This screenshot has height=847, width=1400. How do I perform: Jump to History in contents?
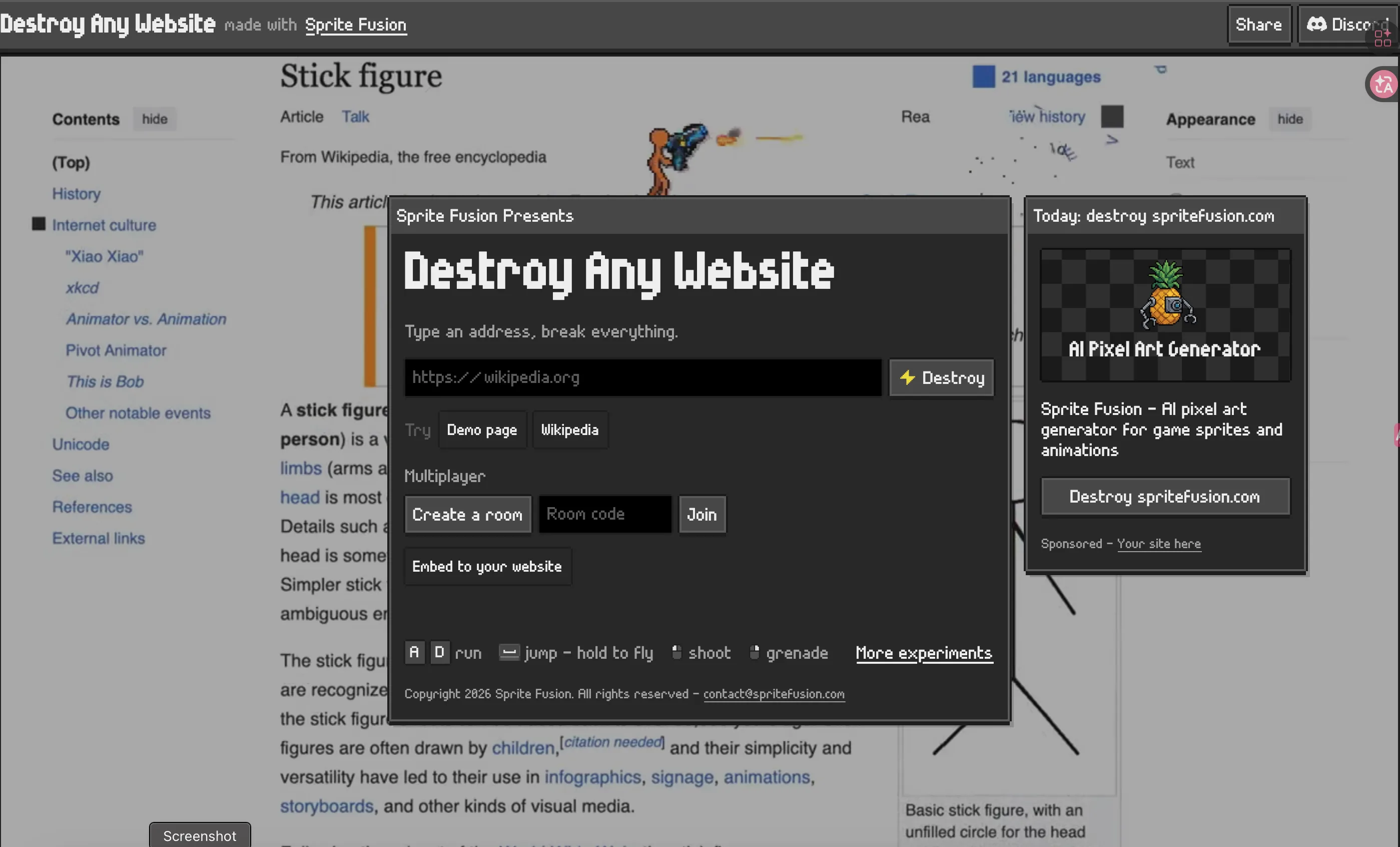[x=76, y=194]
